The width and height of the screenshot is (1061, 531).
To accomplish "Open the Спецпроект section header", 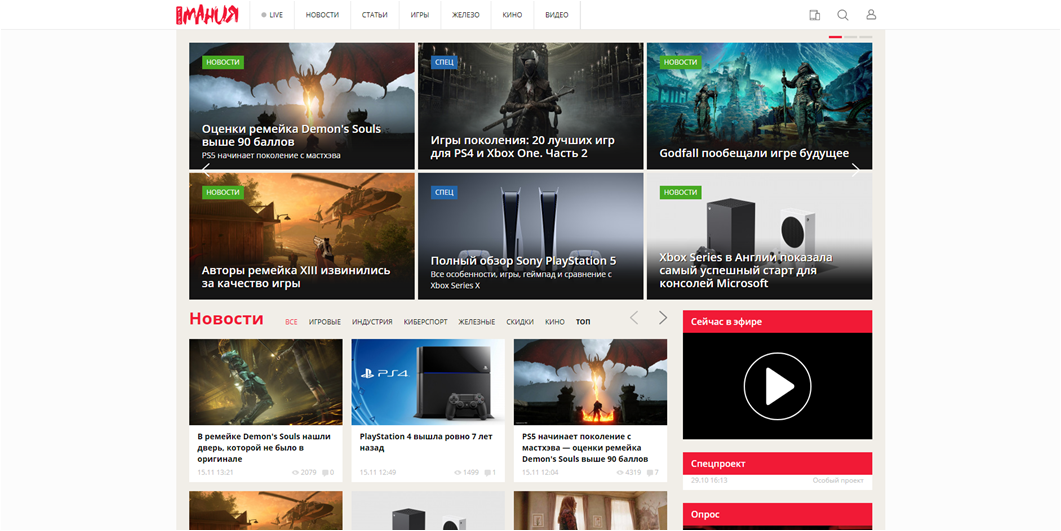I will coord(777,464).
